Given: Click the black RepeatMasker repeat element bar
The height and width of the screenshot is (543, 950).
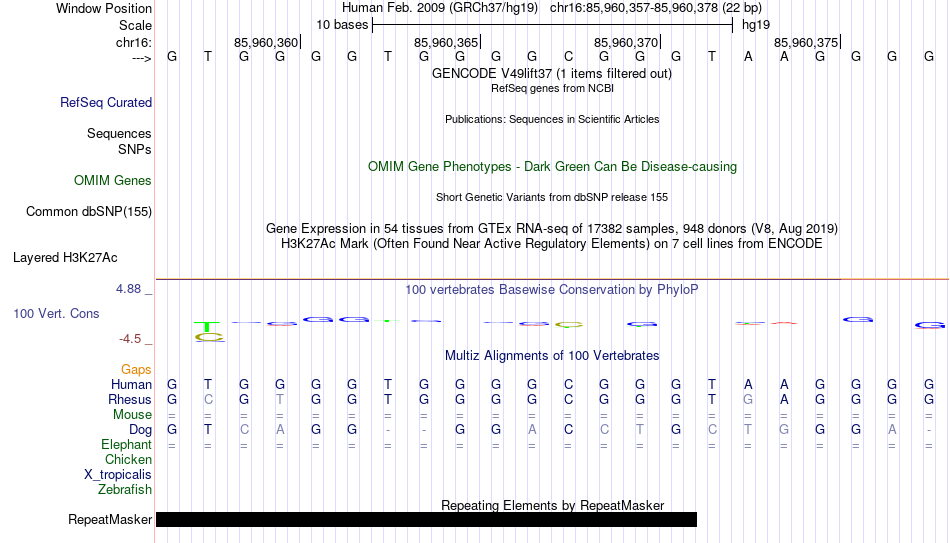Looking at the screenshot, I should coord(427,519).
